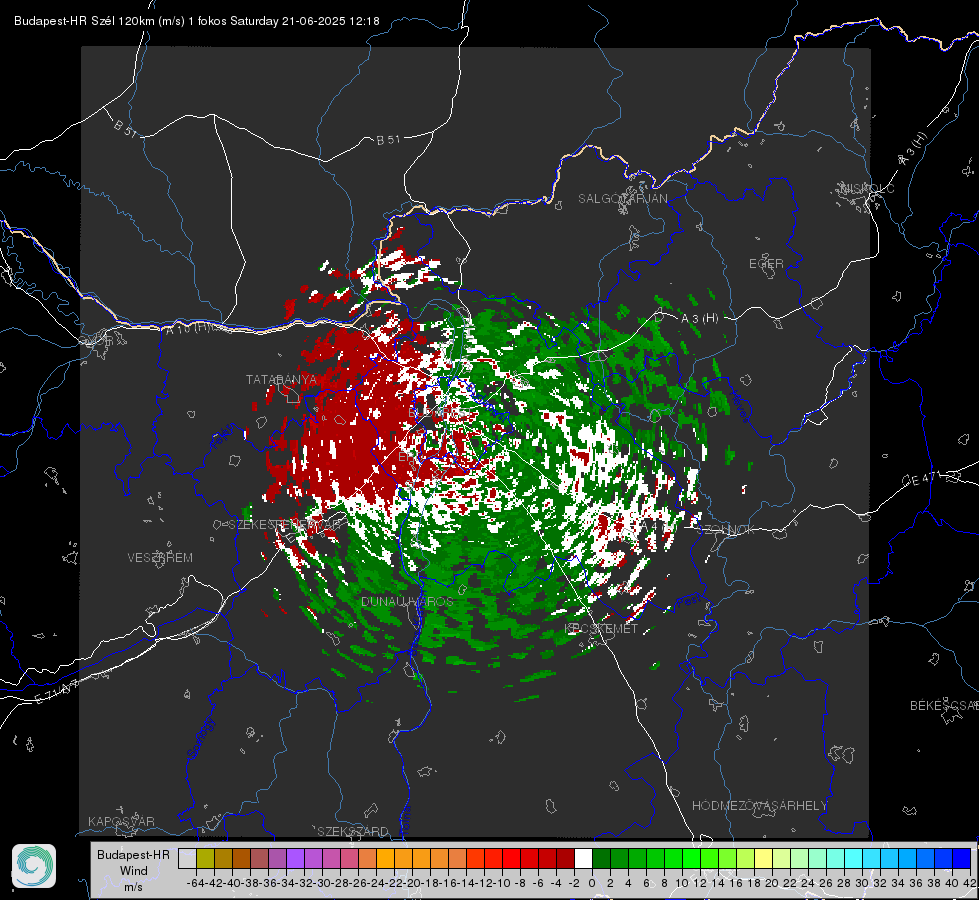Click the KECSKEMÉT city label
Screen dimensions: 979x900
601,629
